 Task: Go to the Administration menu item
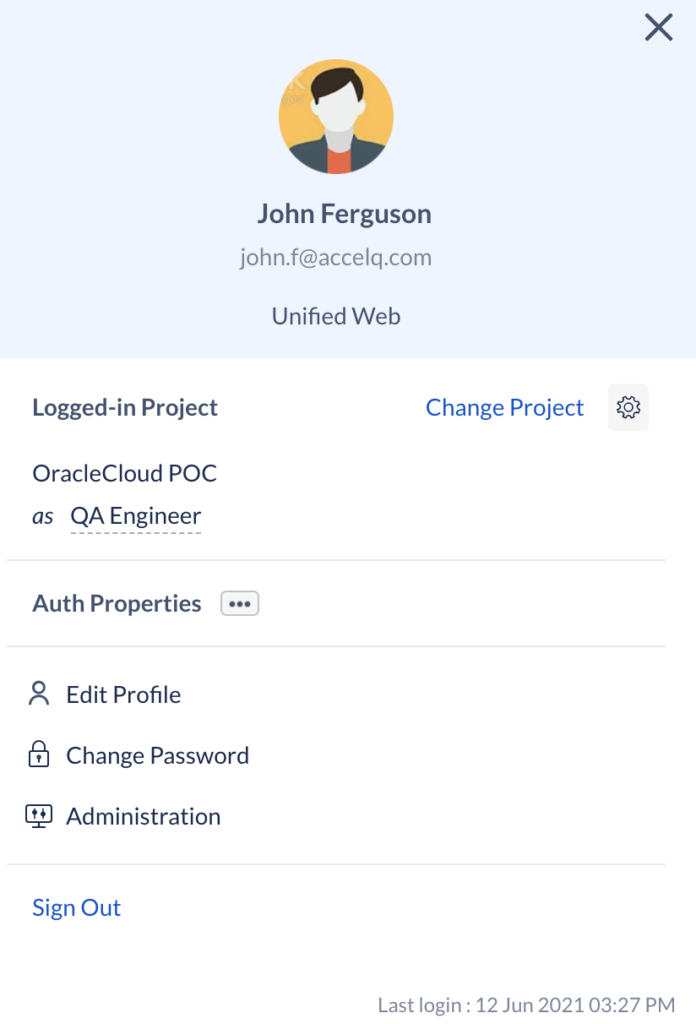[x=143, y=817]
